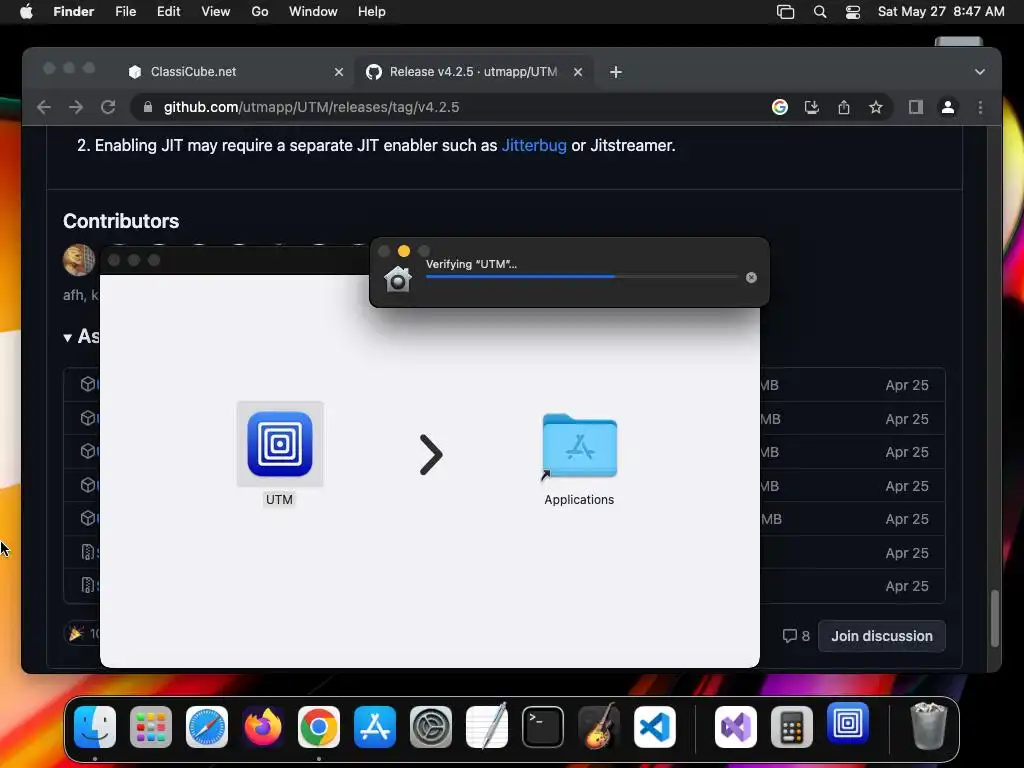Click the Stage Manager menu bar icon
The image size is (1024, 768).
click(x=785, y=12)
